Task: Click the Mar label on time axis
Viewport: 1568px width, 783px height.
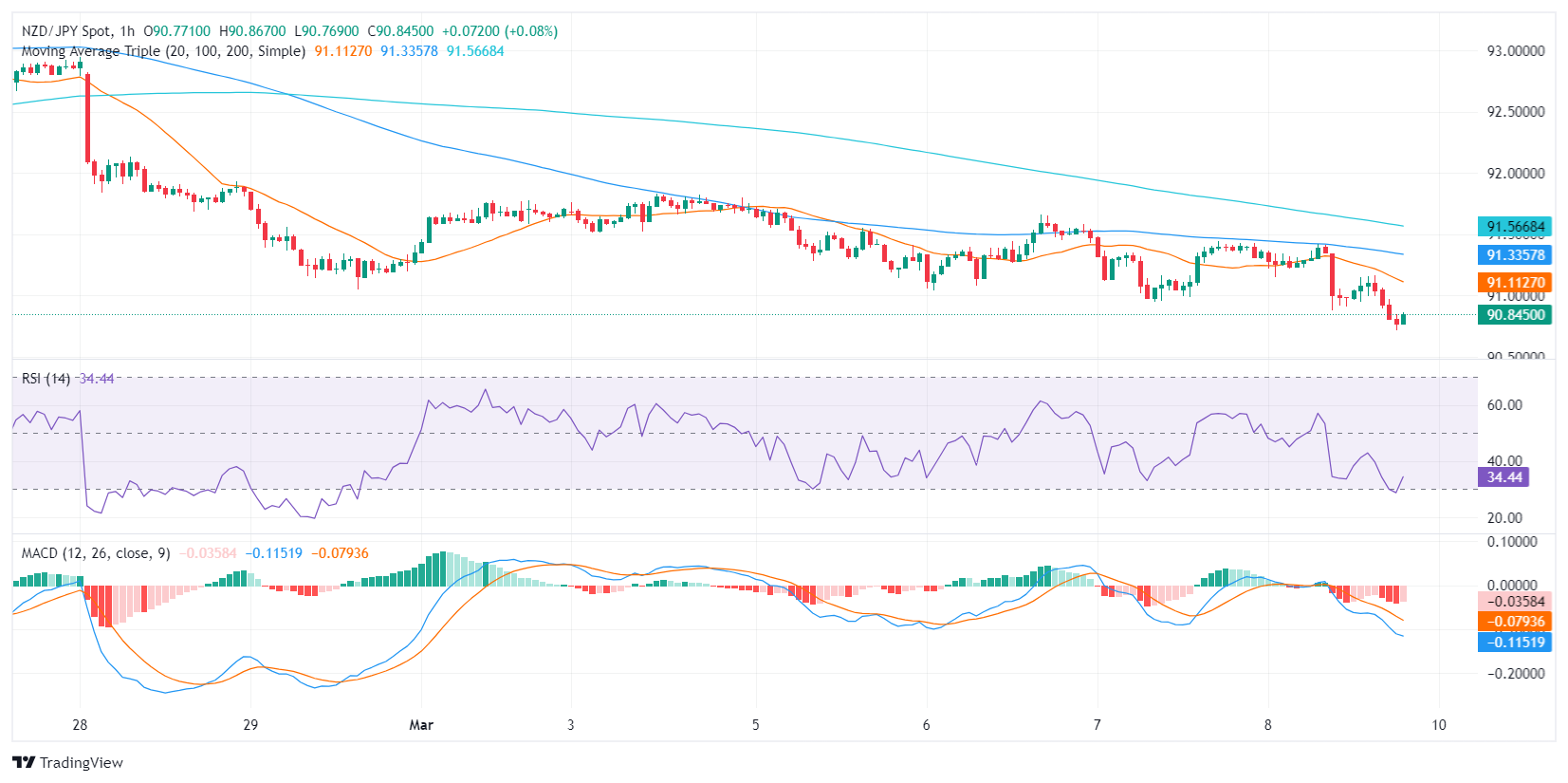Action: pos(421,725)
